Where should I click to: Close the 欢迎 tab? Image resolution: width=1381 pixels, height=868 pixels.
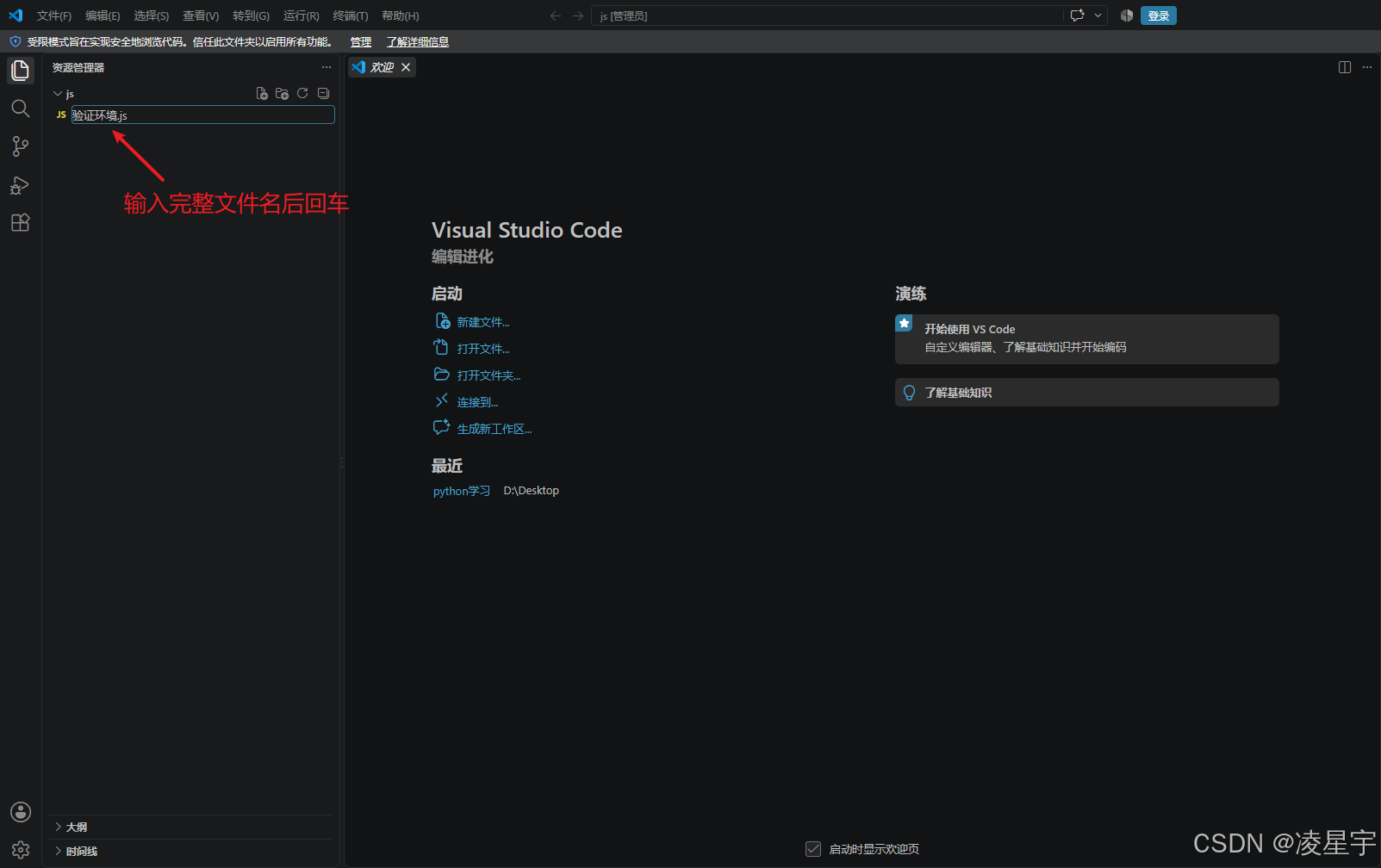click(406, 67)
